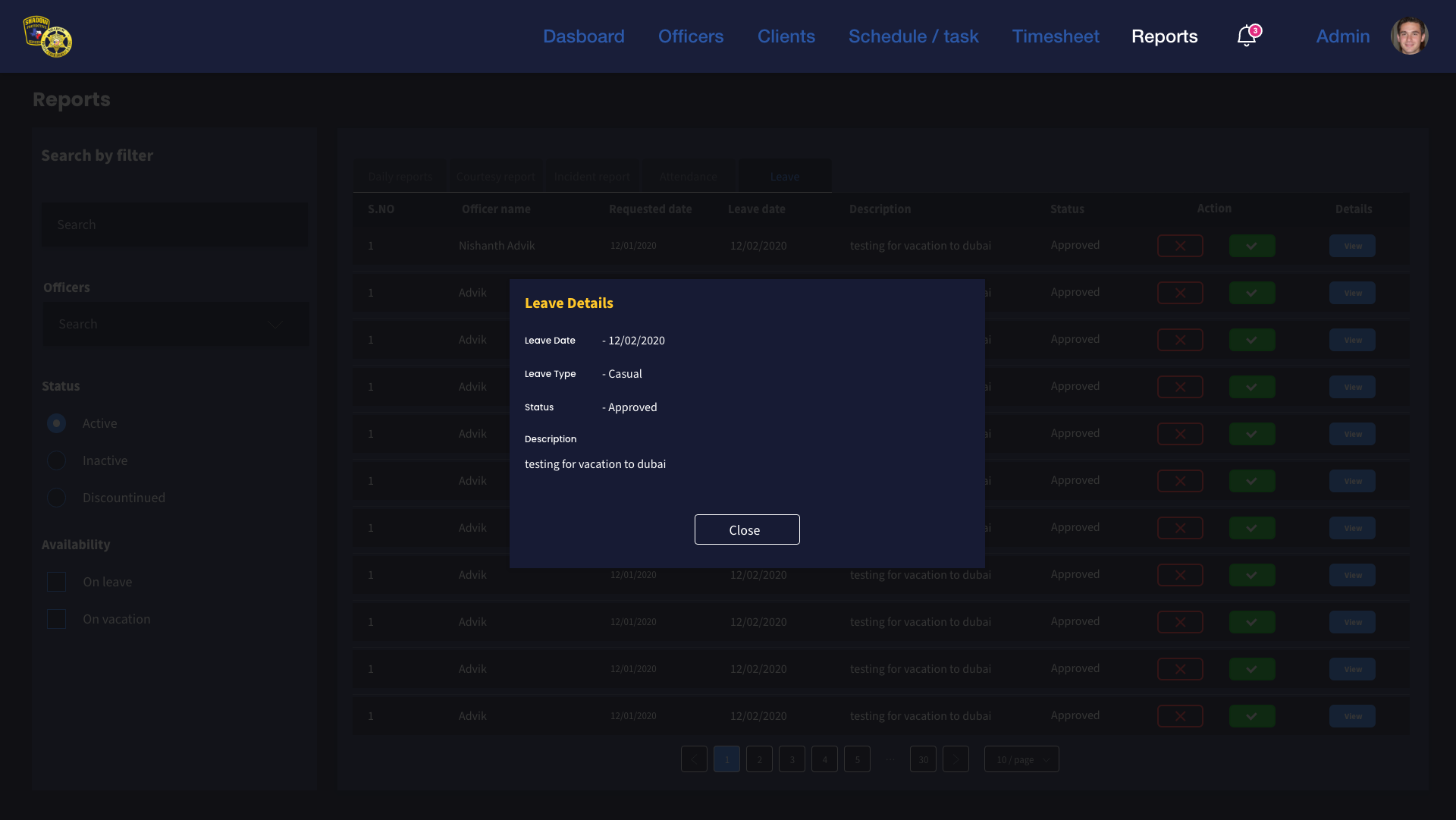Select the Inactive status radio button
1456x820 pixels.
[x=57, y=460]
